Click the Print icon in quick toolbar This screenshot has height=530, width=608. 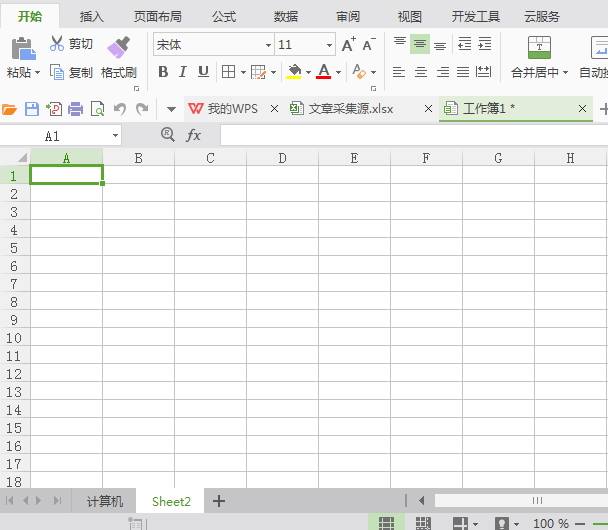click(75, 109)
